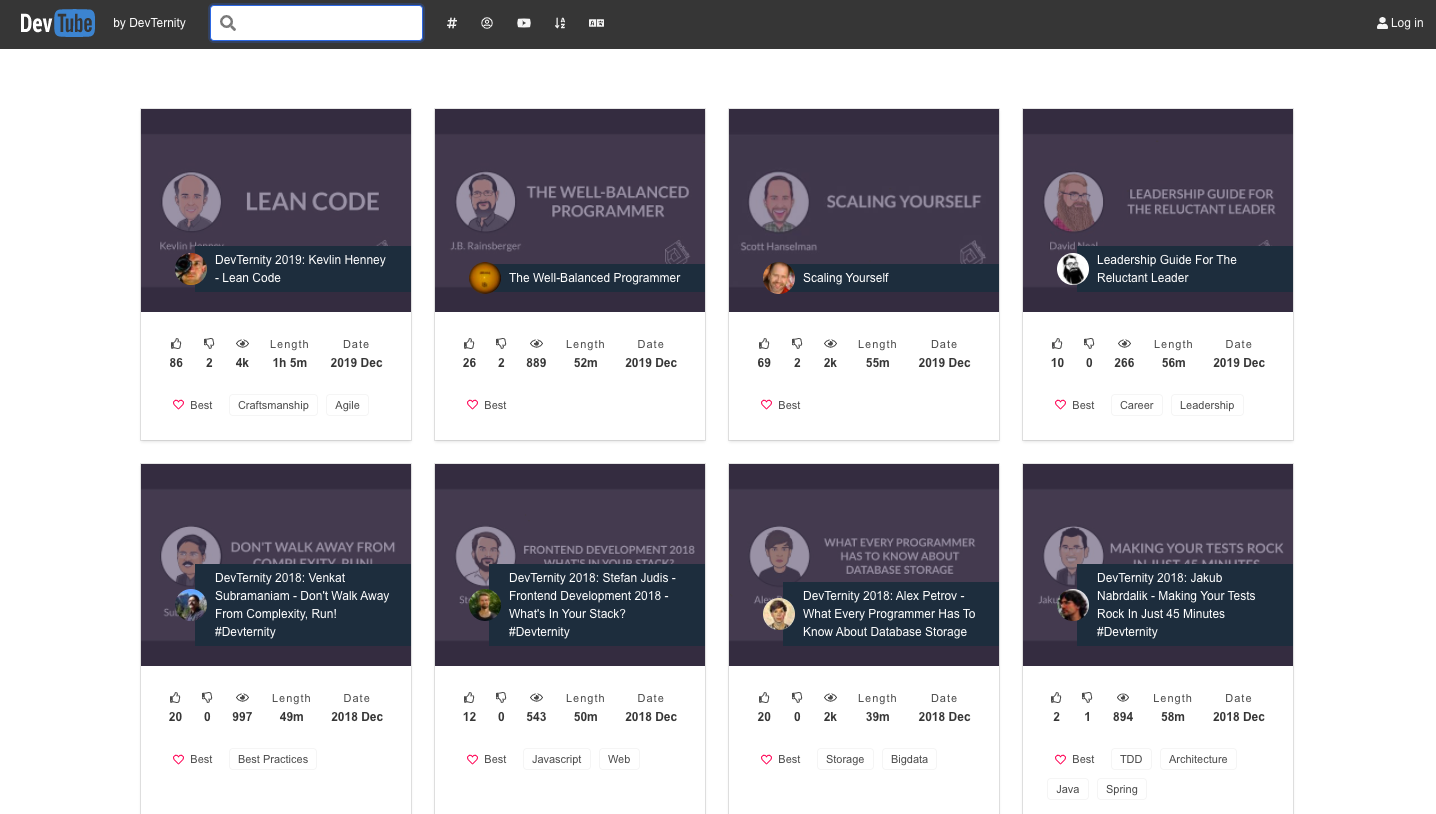Dislike the Lean Code video
This screenshot has width=1436, height=814.
209,344
